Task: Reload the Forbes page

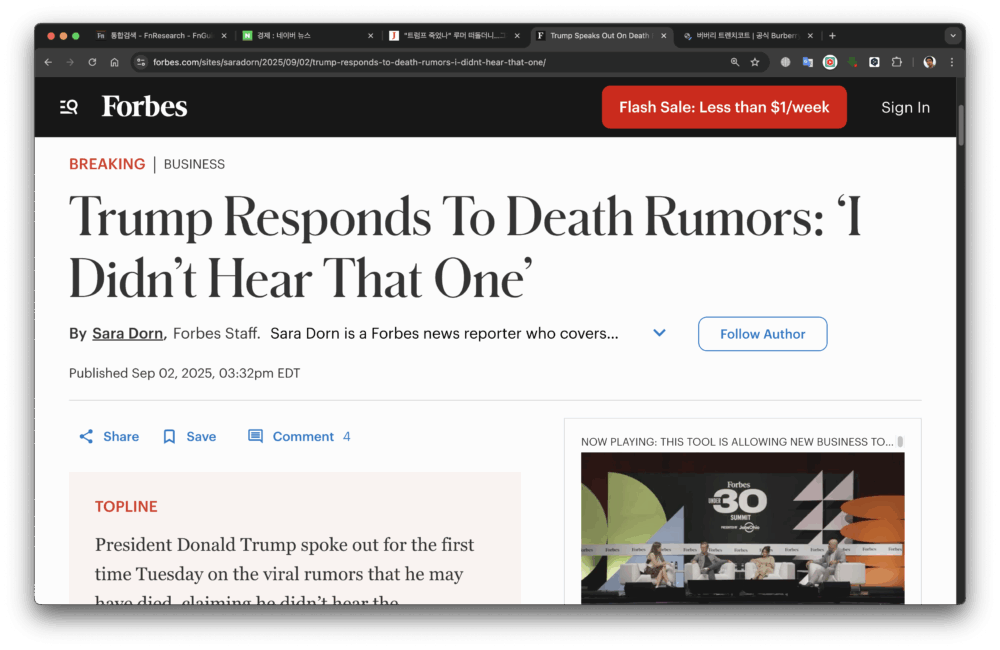Action: (92, 62)
